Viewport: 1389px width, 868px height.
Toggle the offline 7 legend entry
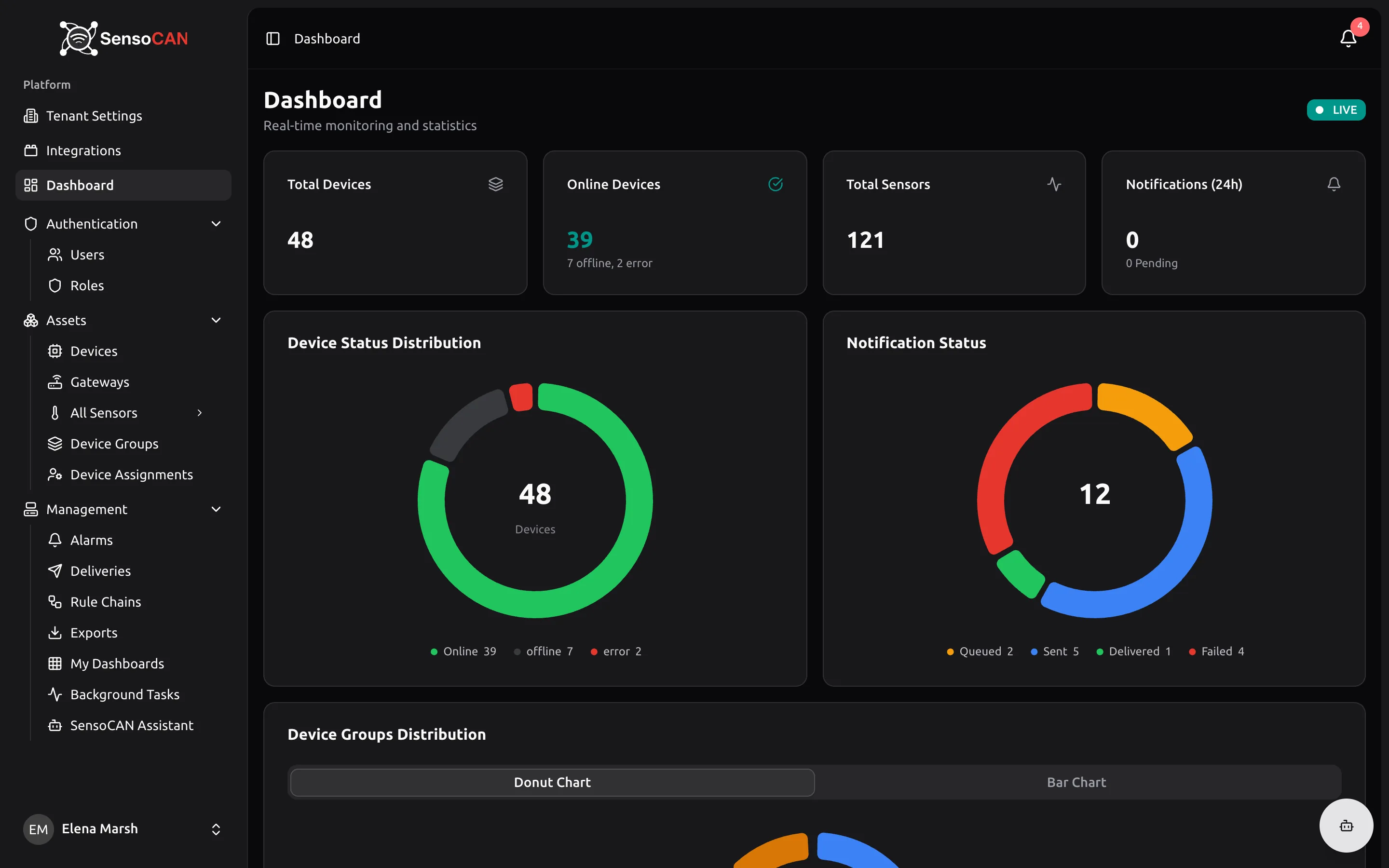[543, 651]
